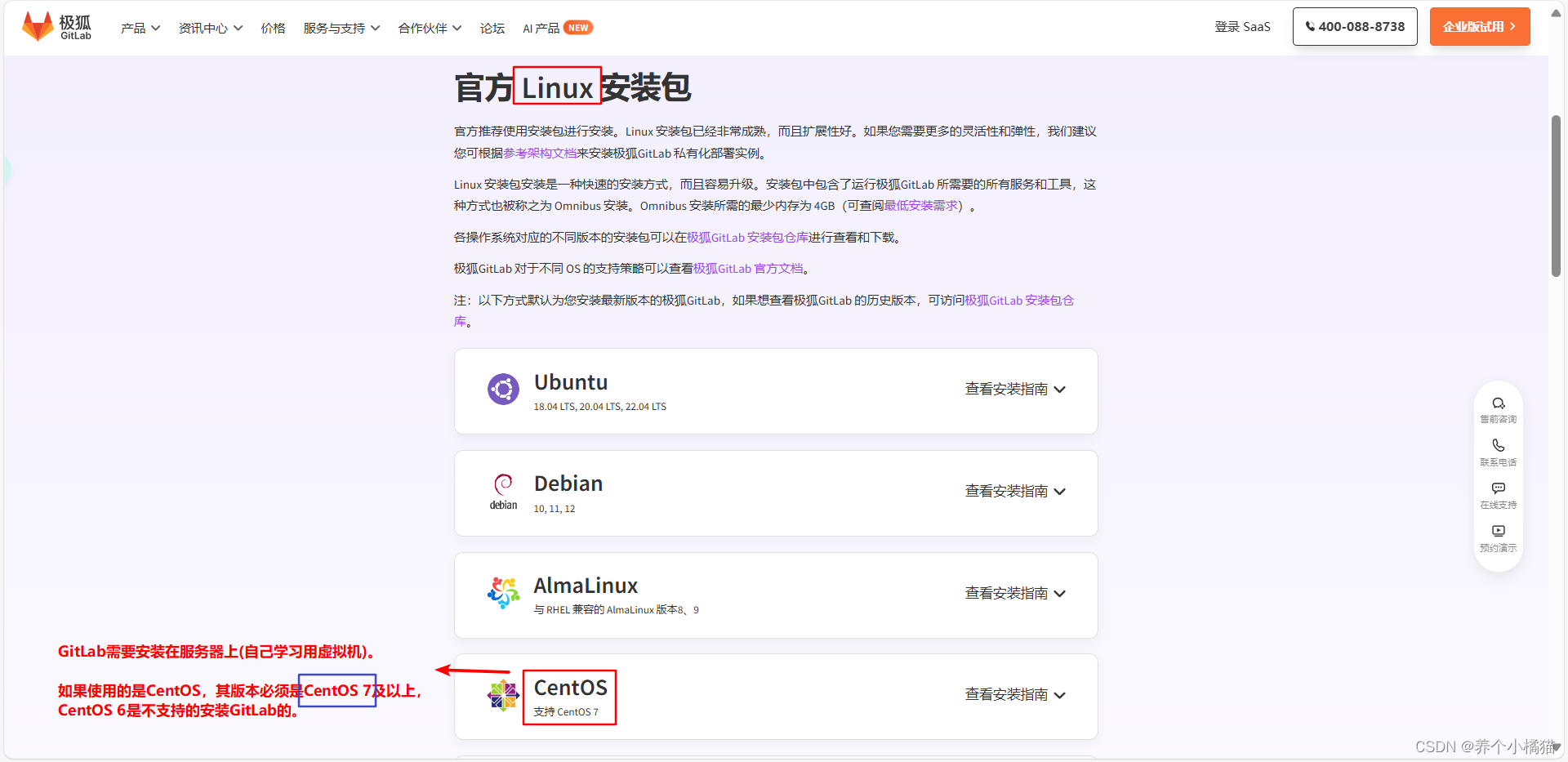The height and width of the screenshot is (762, 1568).
Task: Click the 400-088-8738 phone button
Action: click(1355, 26)
